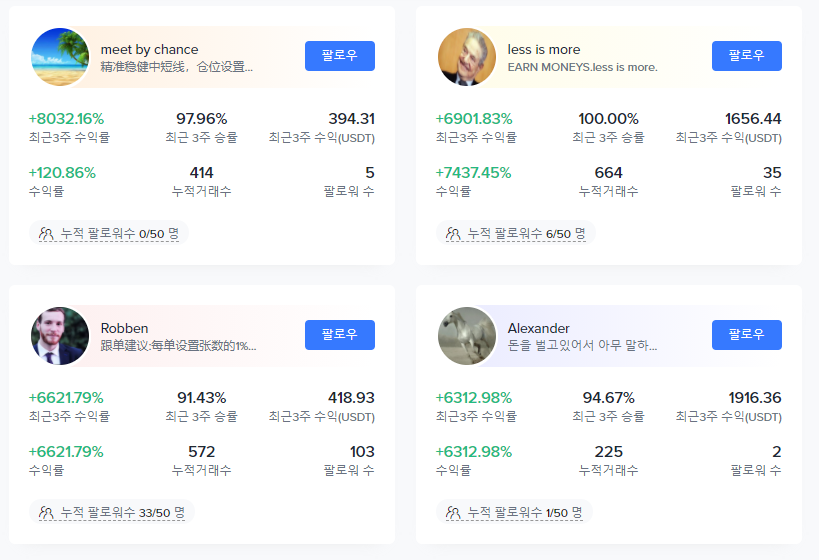The height and width of the screenshot is (560, 819).
Task: Open meet by chance beach avatar
Action: click(x=60, y=57)
